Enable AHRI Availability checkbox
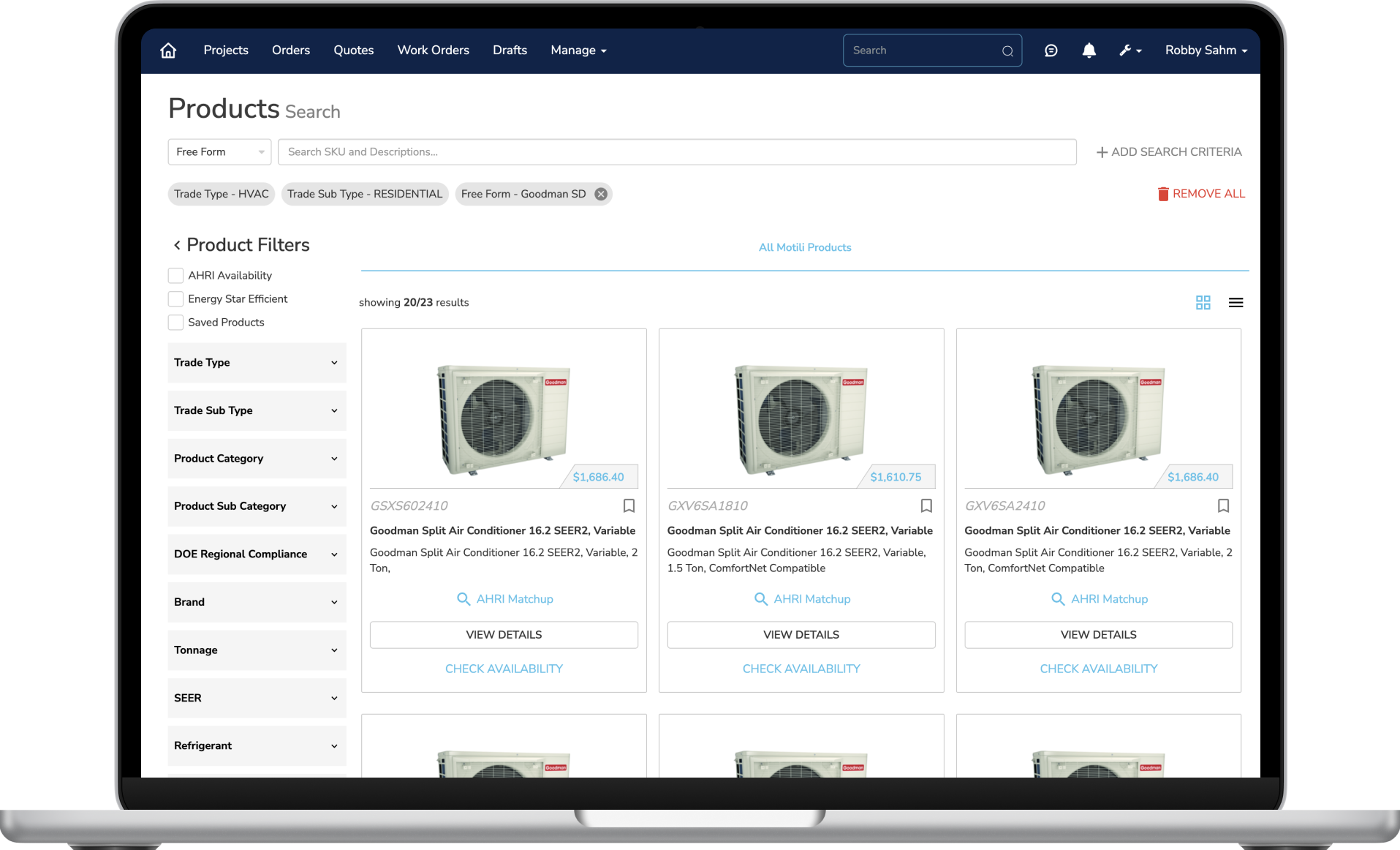The image size is (1400, 850). pos(175,276)
